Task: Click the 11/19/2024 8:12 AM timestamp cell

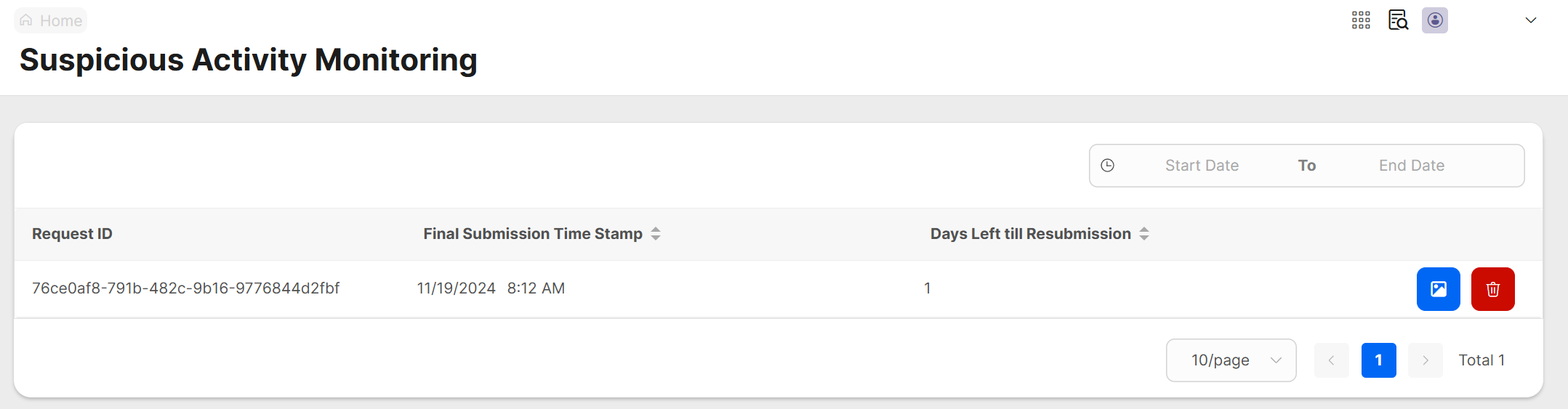Action: [491, 288]
